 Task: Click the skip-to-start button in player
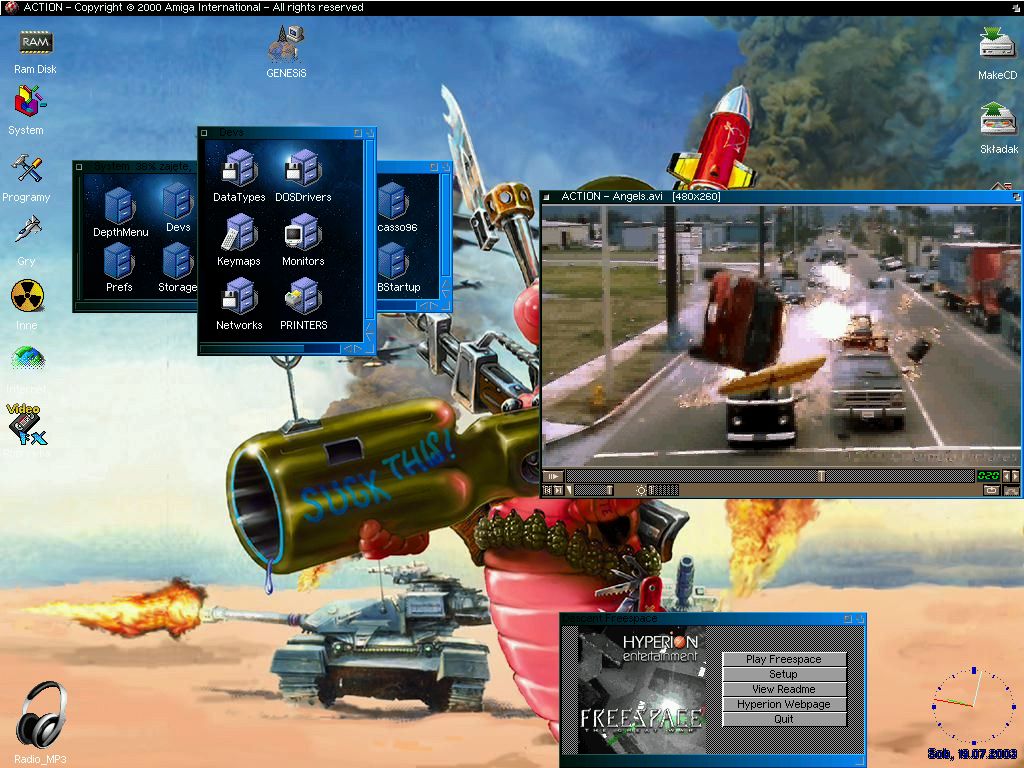(548, 490)
